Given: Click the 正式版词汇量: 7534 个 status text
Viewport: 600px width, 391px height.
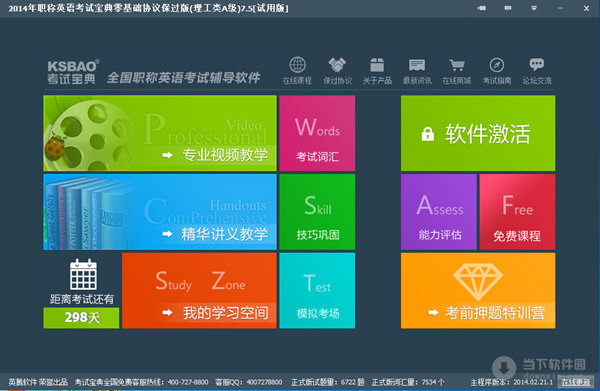Looking at the screenshot, I should pos(408,382).
